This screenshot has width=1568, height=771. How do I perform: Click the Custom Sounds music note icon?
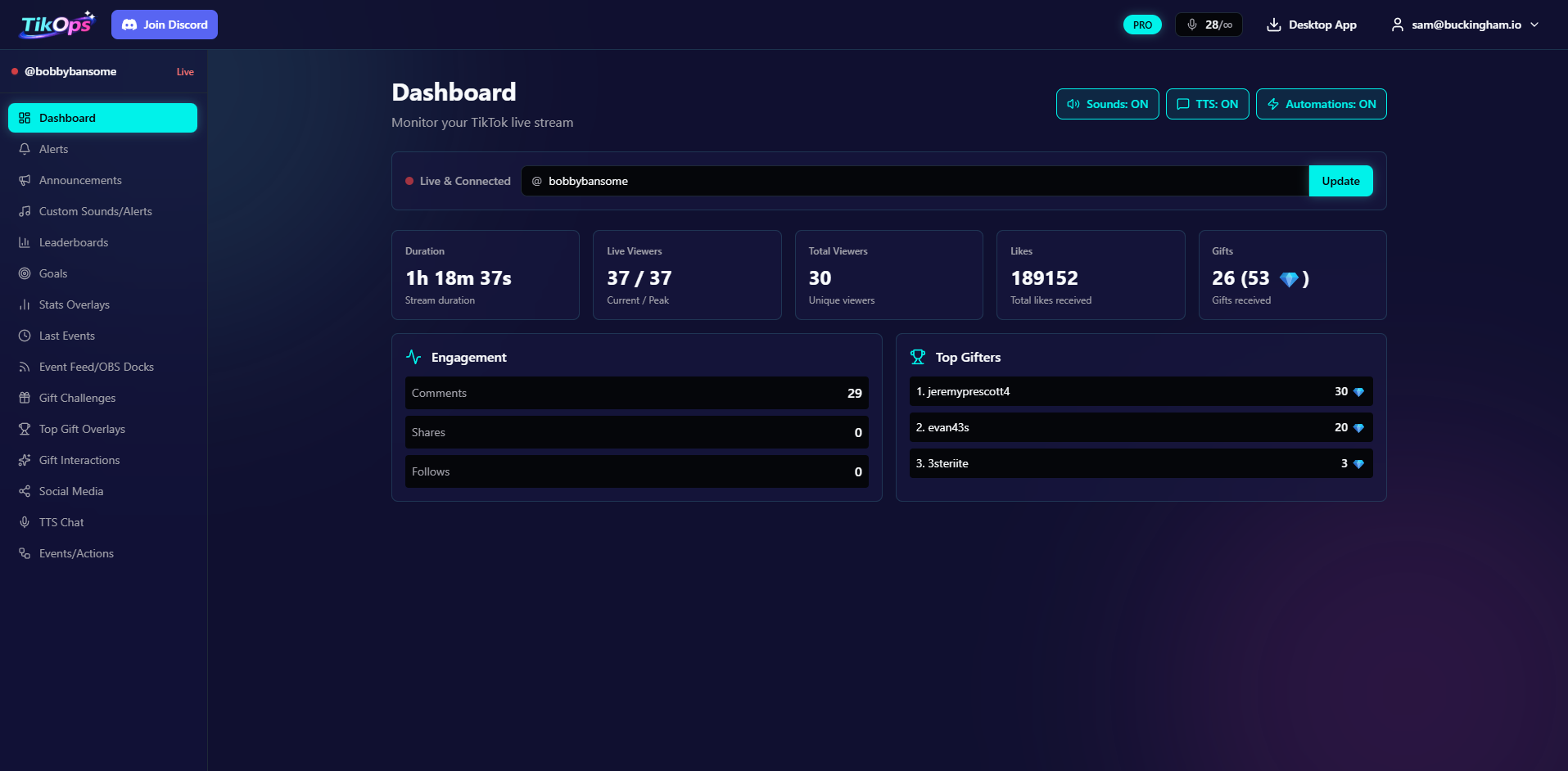25,211
